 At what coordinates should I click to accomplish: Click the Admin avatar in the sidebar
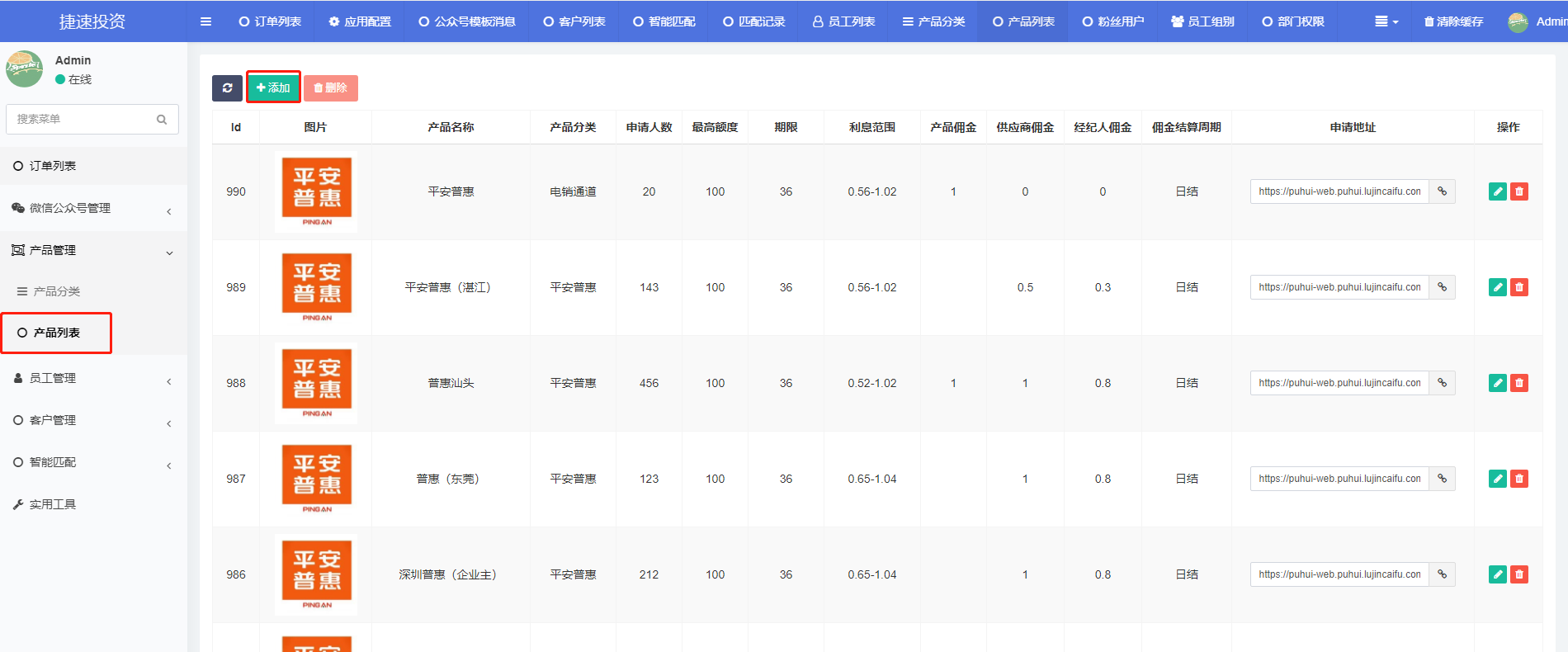pyautogui.click(x=24, y=69)
